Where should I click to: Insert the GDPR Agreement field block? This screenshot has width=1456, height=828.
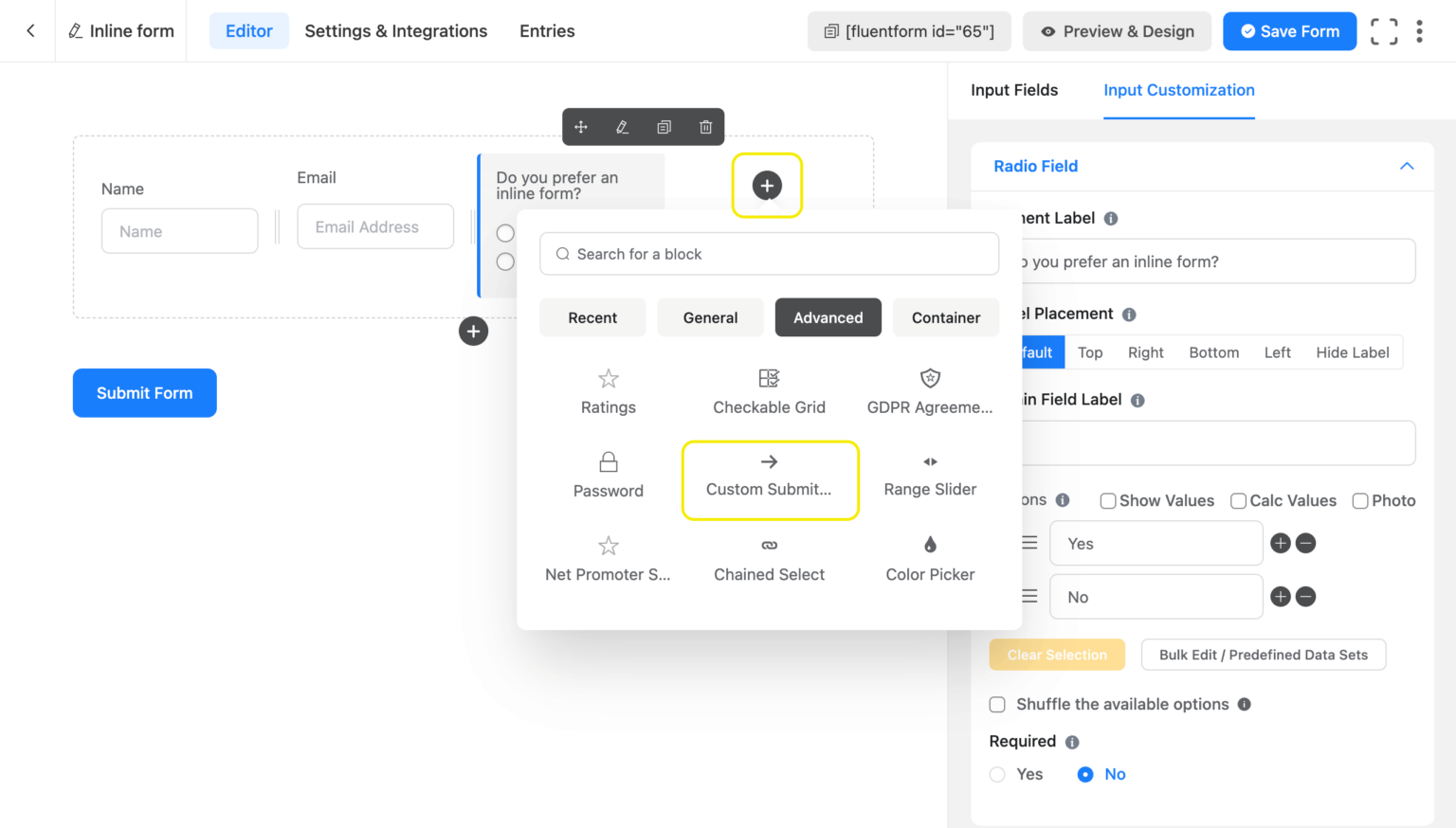pos(929,390)
